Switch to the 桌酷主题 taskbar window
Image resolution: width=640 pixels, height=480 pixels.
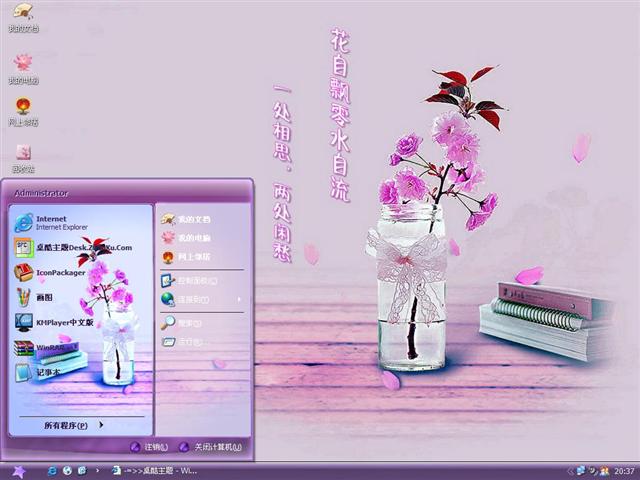pos(155,471)
